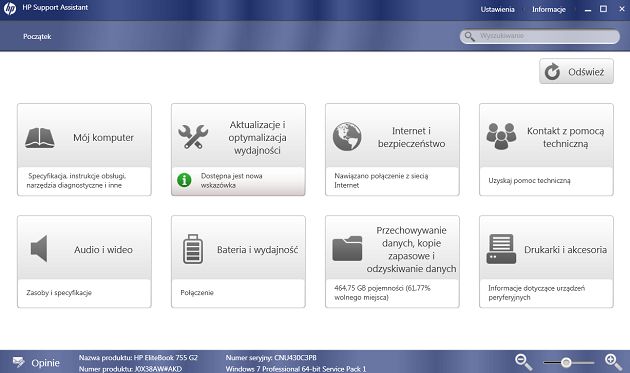Click 'Nazwa produktu: HP EliteBook 755 G2'
630x373 pixels.
pyautogui.click(x=138, y=357)
